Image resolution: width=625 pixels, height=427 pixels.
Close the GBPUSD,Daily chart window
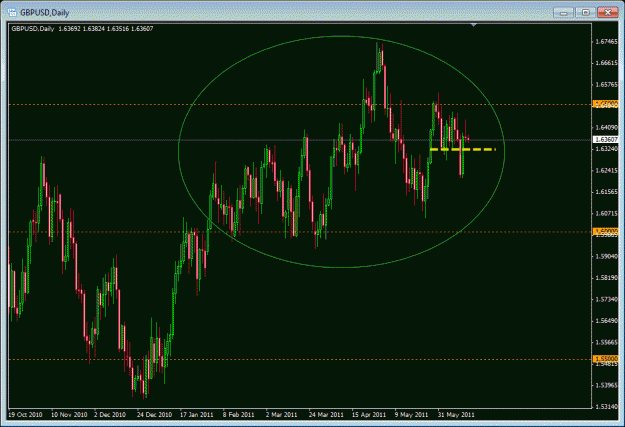pos(607,13)
